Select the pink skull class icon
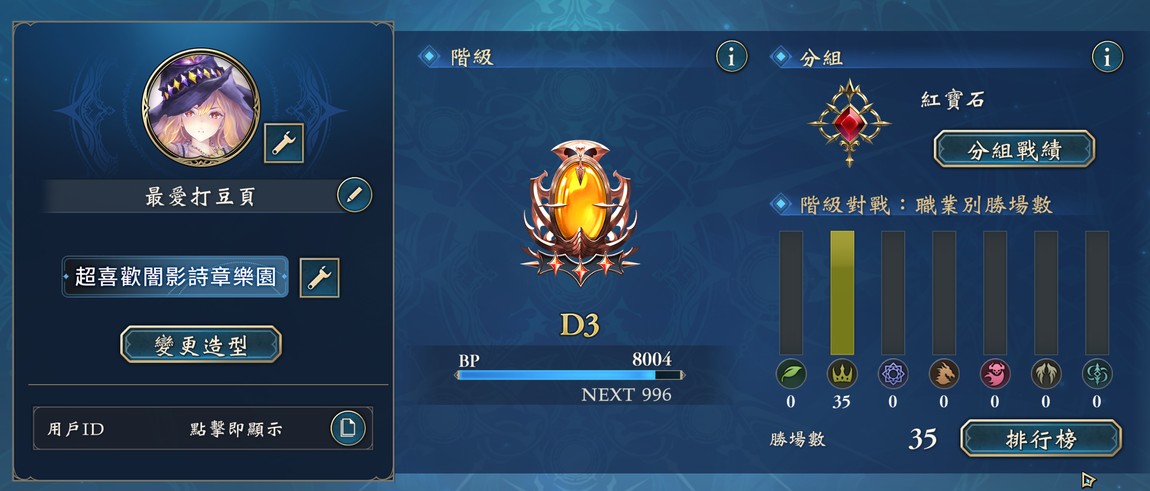Image resolution: width=1150 pixels, height=491 pixels. click(995, 374)
